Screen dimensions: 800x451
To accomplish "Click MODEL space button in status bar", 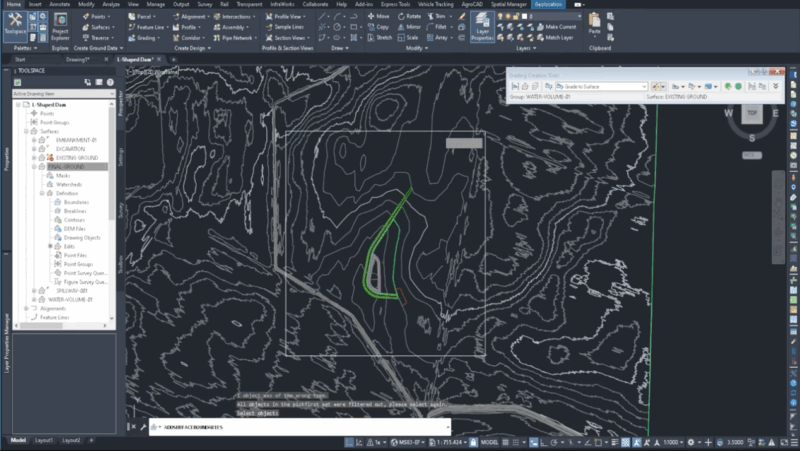I will (x=489, y=442).
